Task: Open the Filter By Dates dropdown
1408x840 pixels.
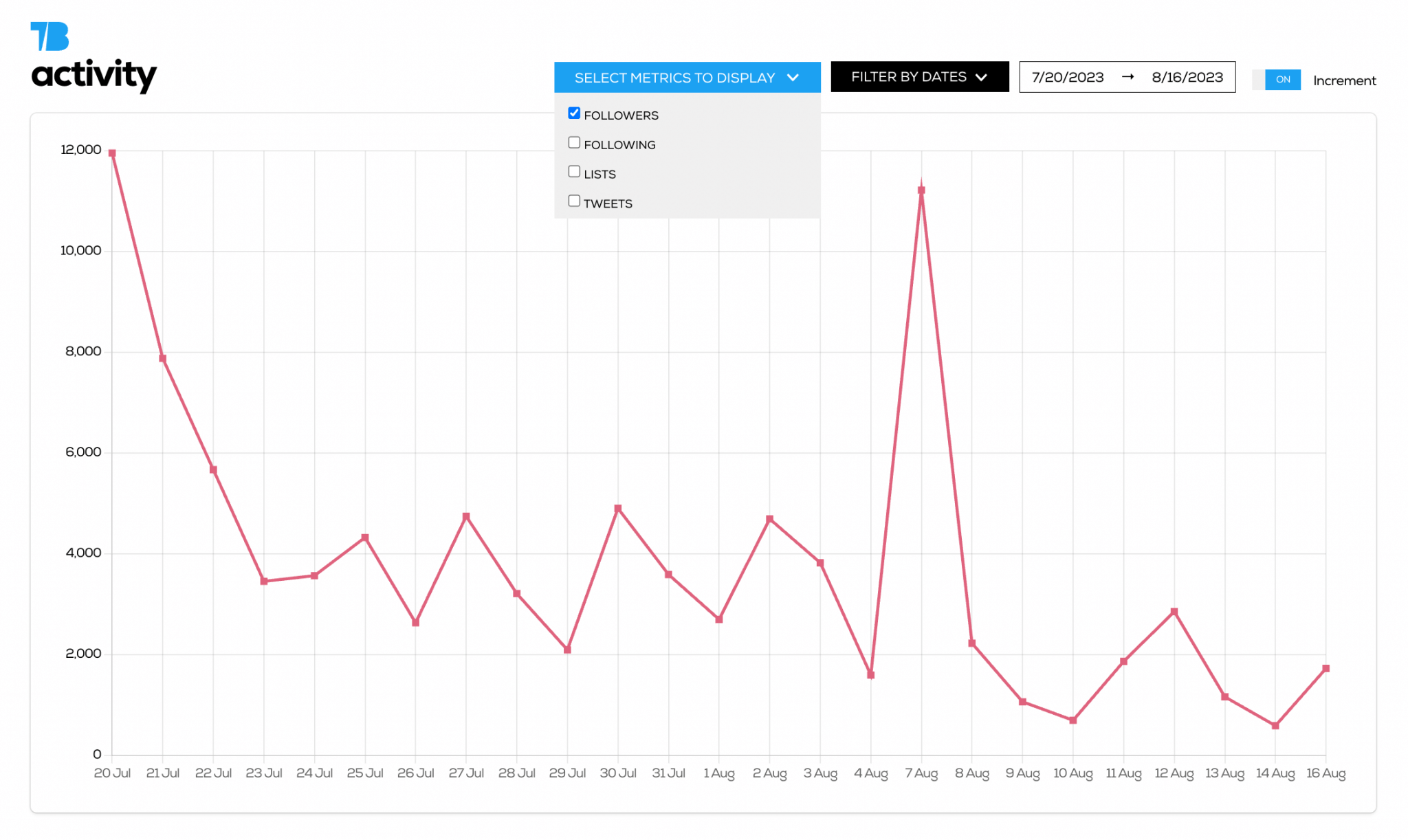Action: coord(909,77)
